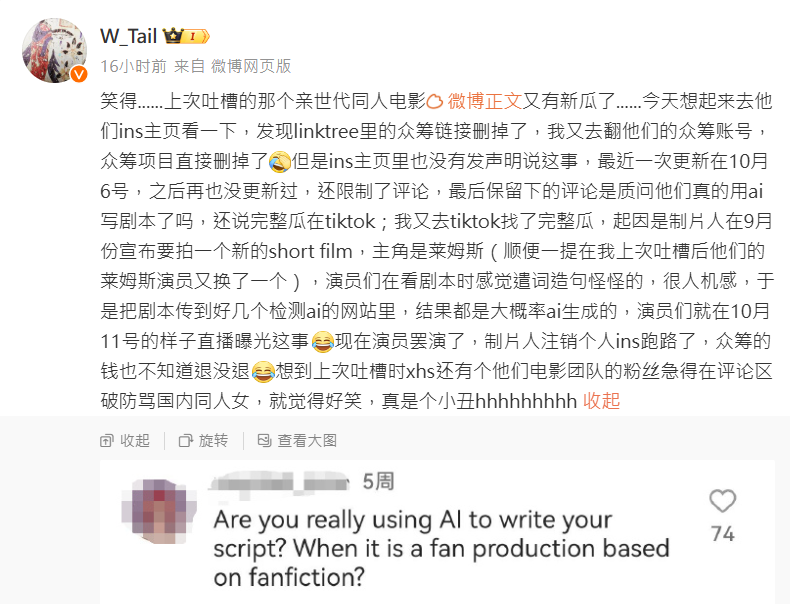Open the W_Tail username link
Screen dimensions: 790x604
pos(128,36)
